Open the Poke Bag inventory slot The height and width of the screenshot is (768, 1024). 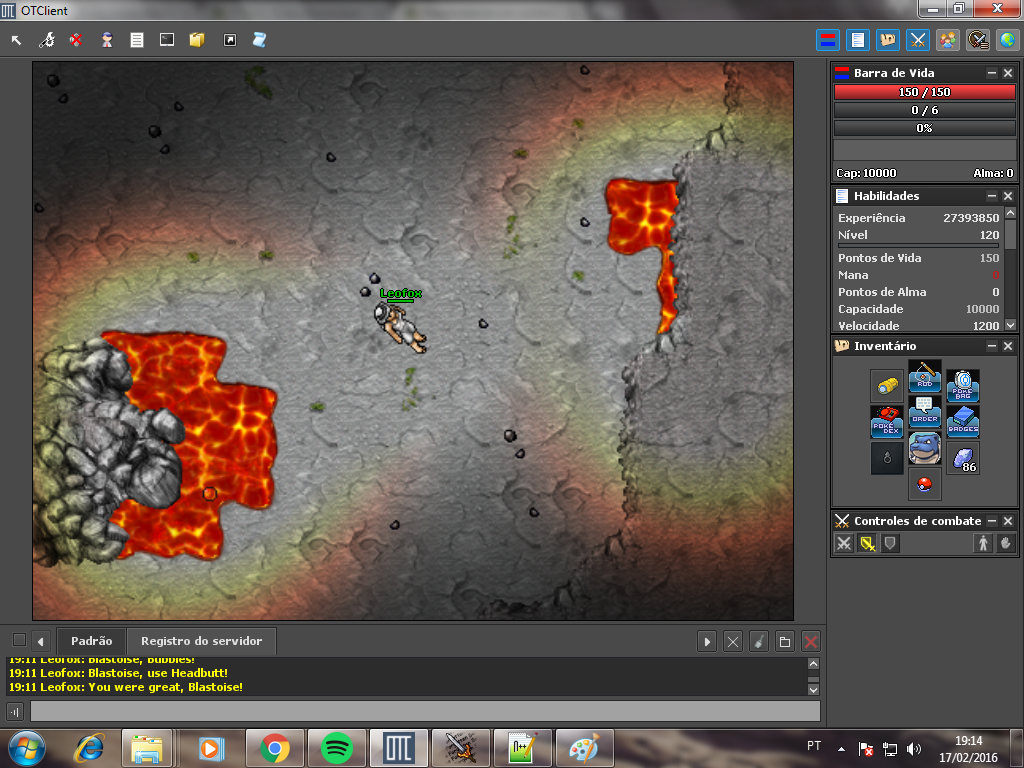[x=963, y=386]
